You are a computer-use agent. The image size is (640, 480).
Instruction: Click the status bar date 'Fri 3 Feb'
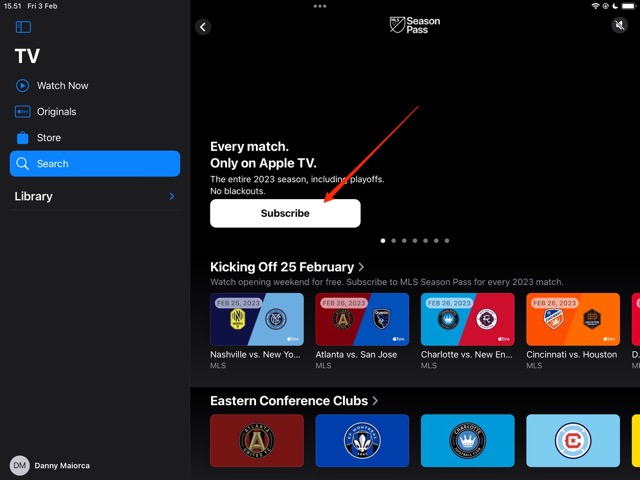[x=42, y=6]
